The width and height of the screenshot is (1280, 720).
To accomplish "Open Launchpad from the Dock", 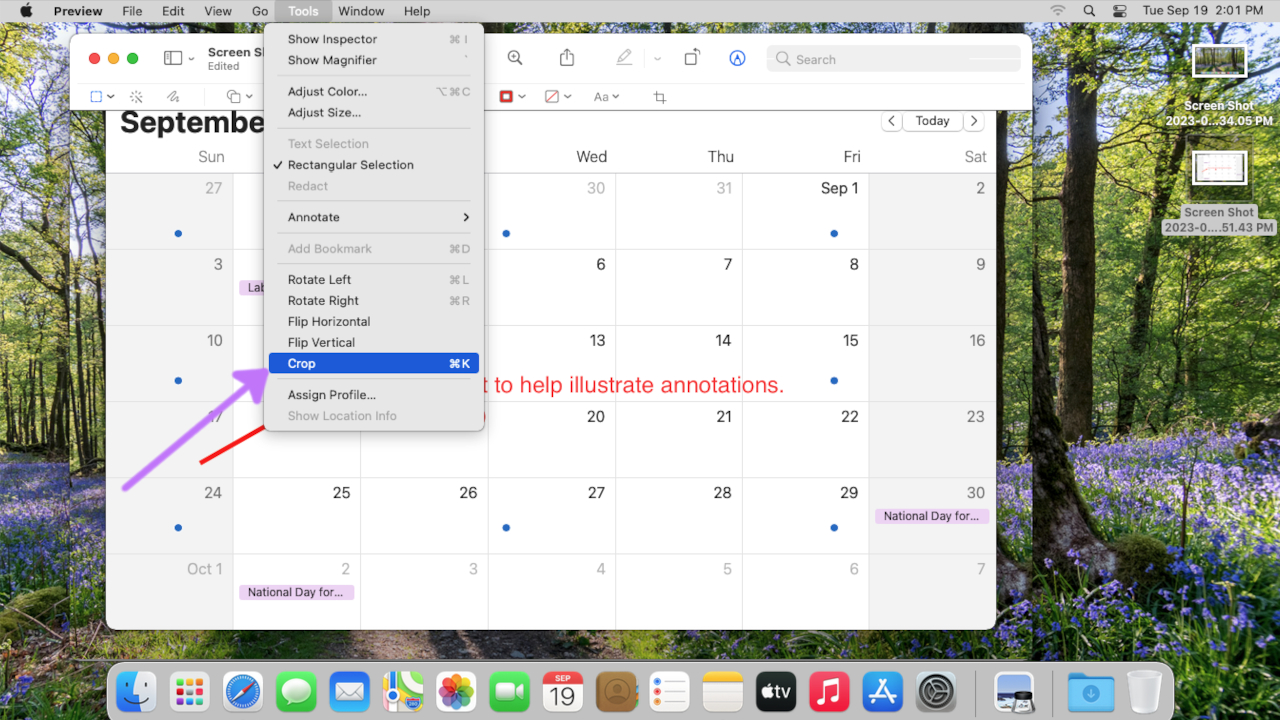I will (x=189, y=691).
